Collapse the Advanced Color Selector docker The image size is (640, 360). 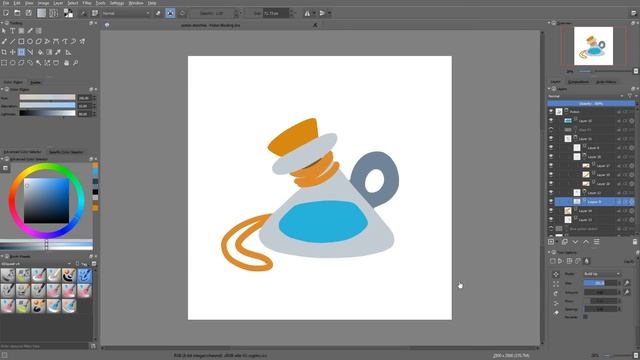(2, 159)
